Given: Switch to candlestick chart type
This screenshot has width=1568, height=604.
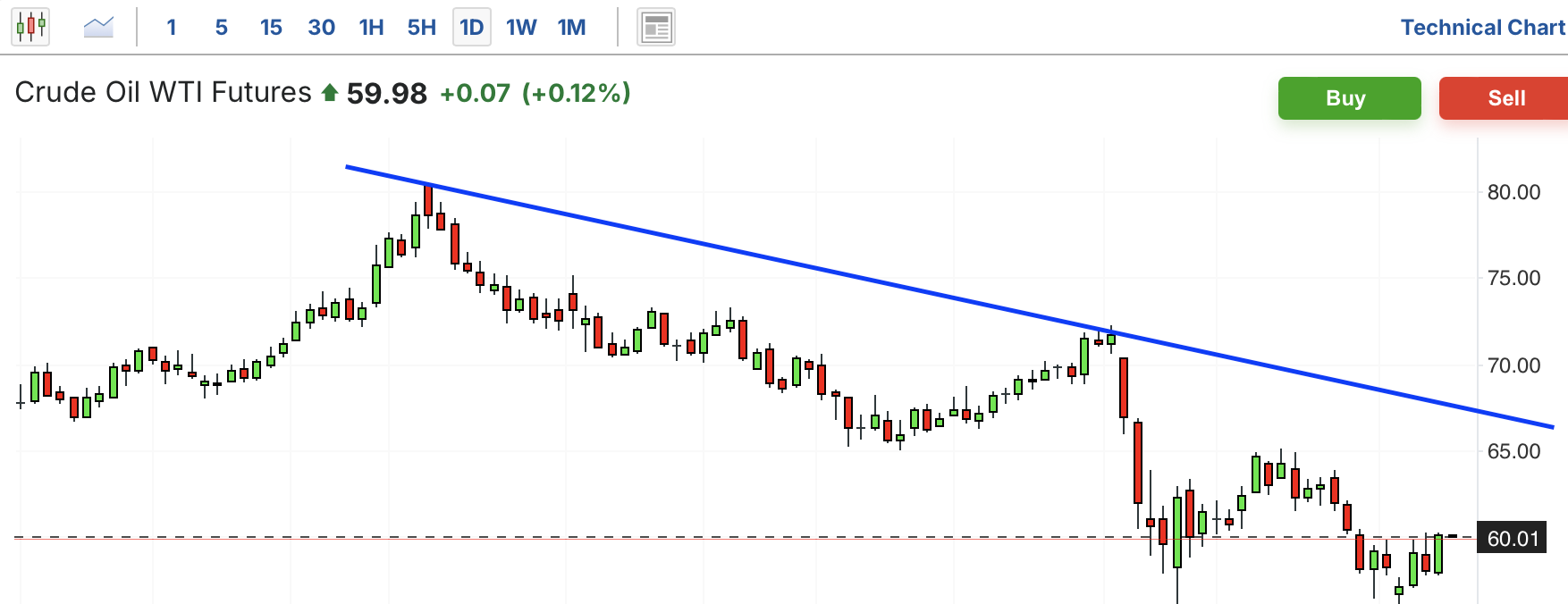Looking at the screenshot, I should coord(30,27).
